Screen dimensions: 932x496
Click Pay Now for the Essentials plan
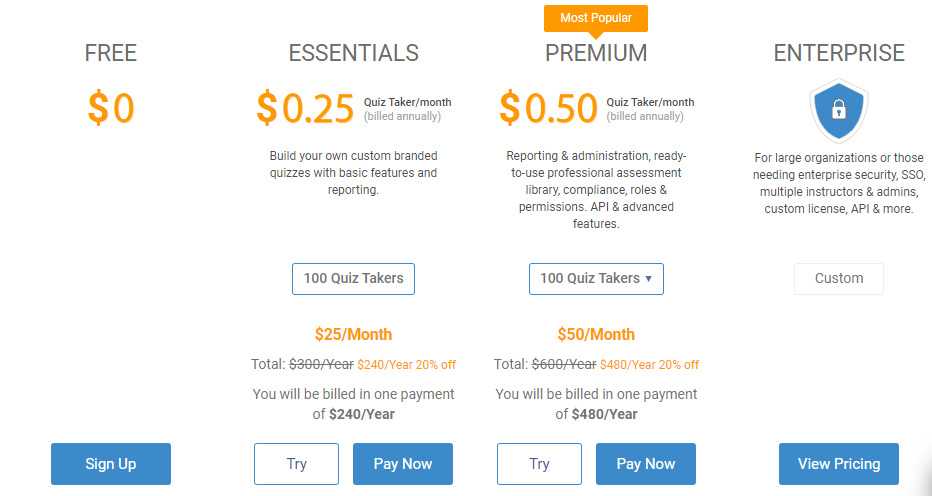pyautogui.click(x=403, y=464)
